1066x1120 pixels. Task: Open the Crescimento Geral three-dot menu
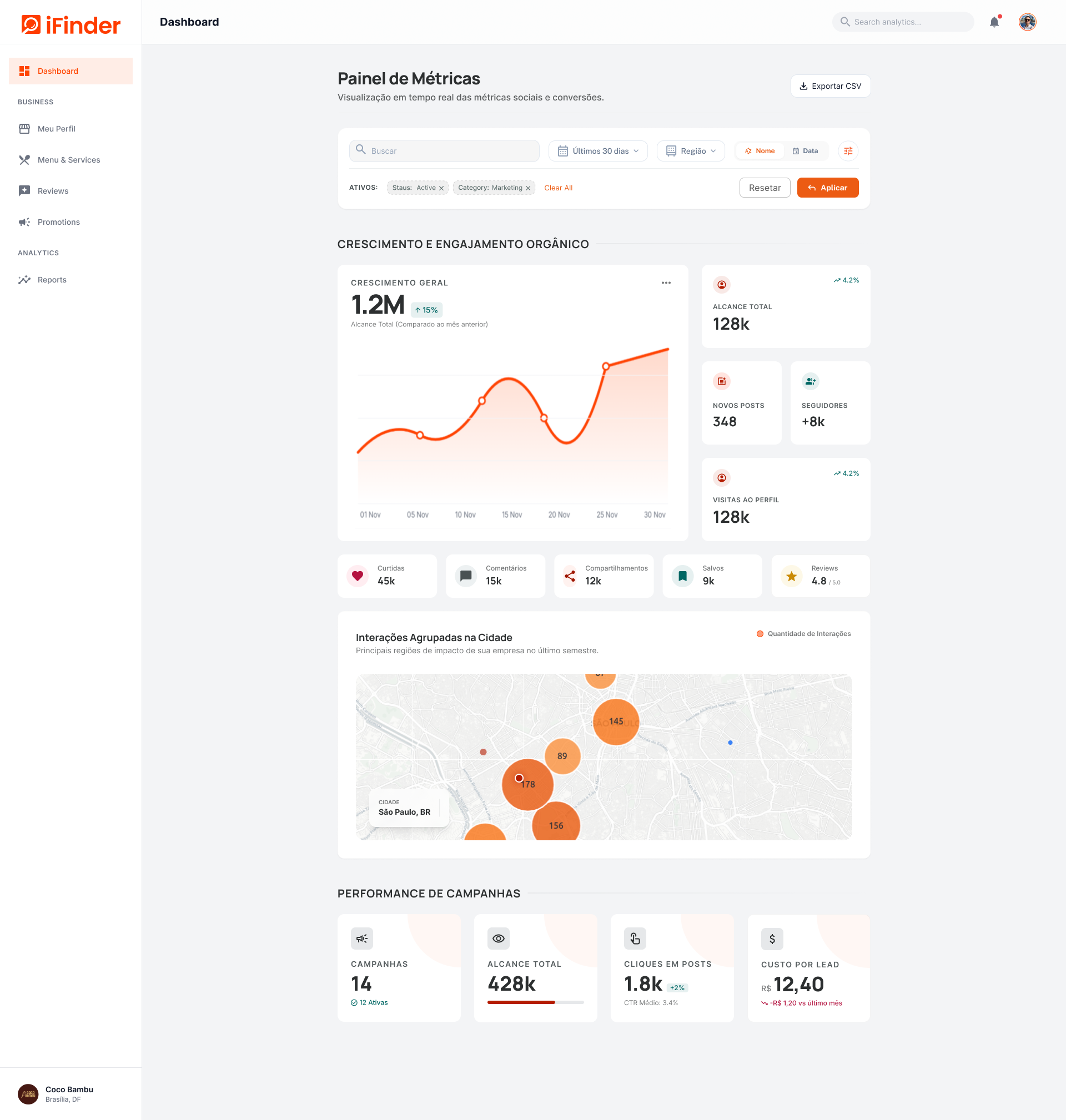tap(666, 283)
